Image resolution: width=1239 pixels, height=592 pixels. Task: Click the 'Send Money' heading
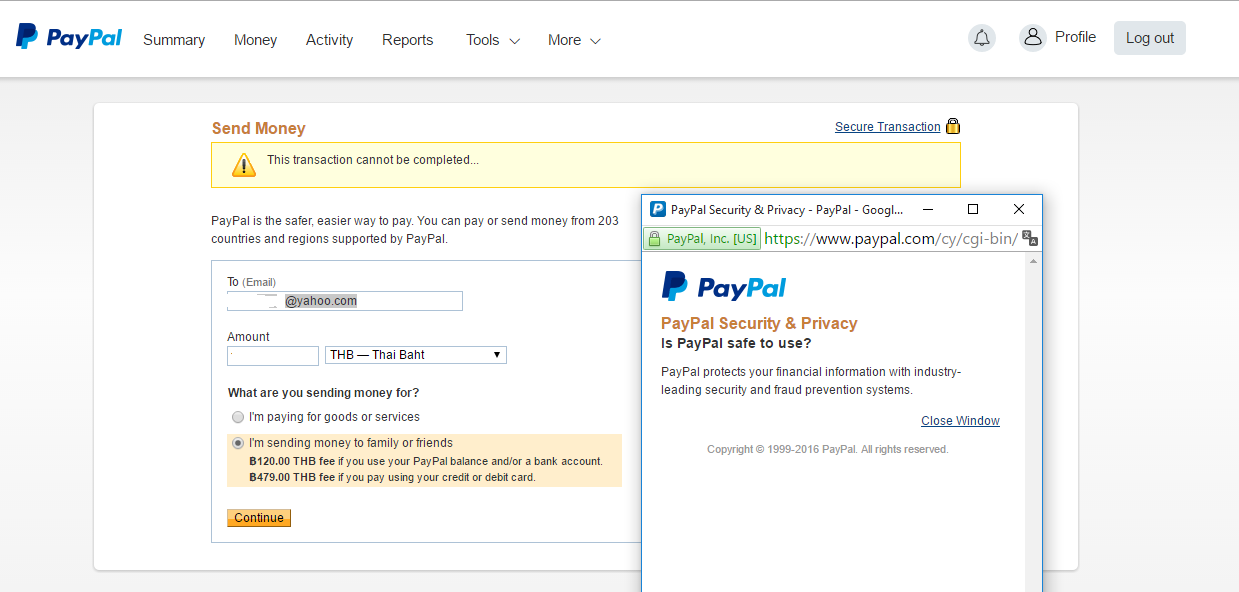point(259,128)
